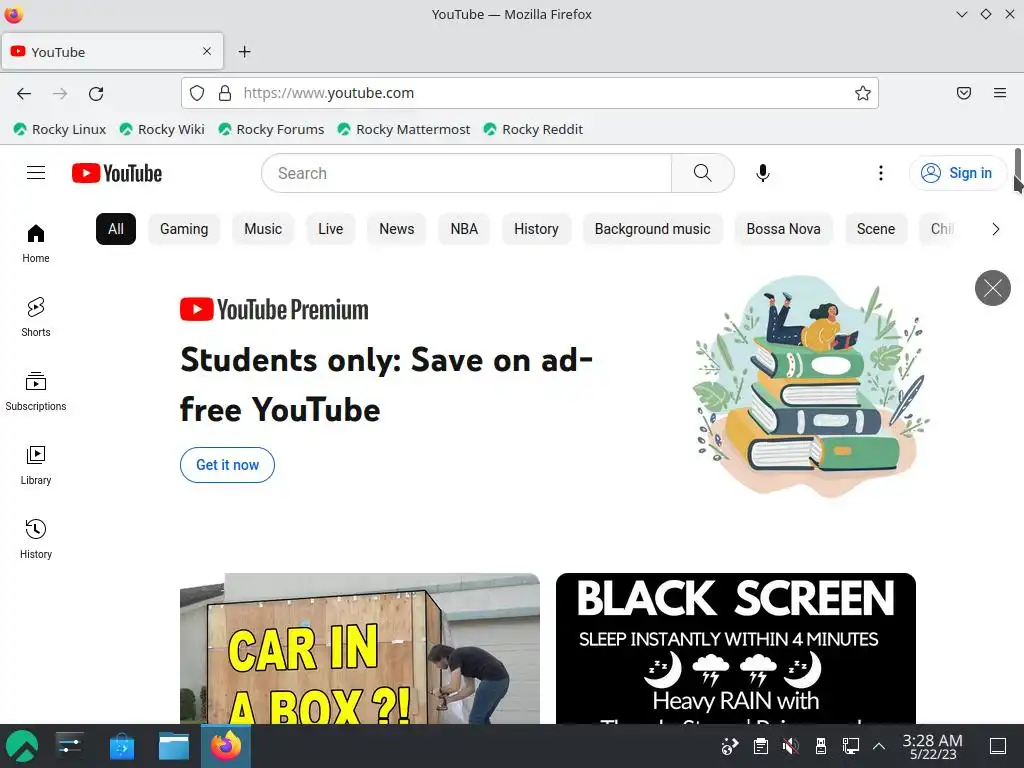The image size is (1024, 768).
Task: Select the Music category chip
Action: tap(263, 229)
